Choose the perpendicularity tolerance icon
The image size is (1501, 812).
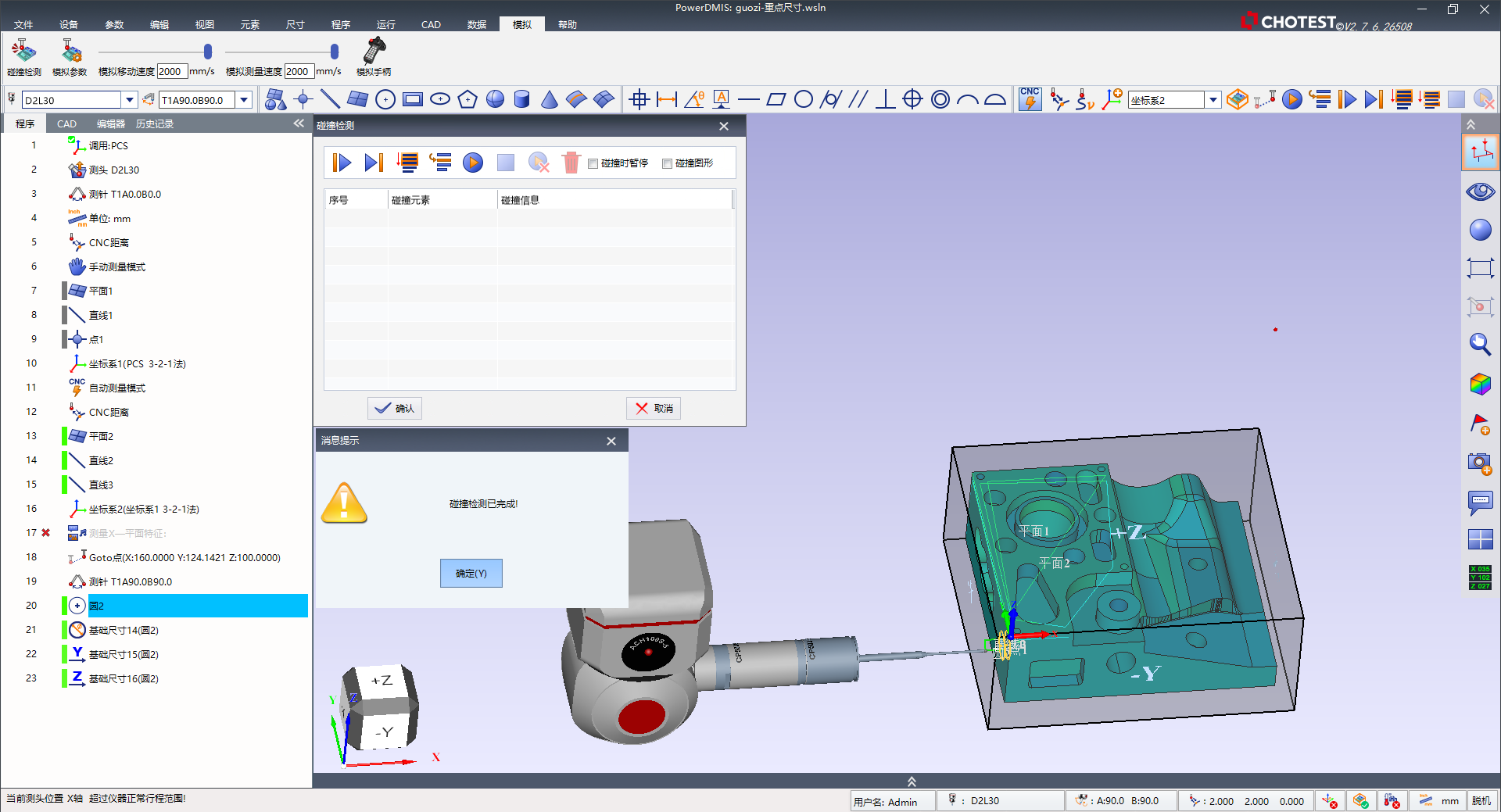point(885,99)
